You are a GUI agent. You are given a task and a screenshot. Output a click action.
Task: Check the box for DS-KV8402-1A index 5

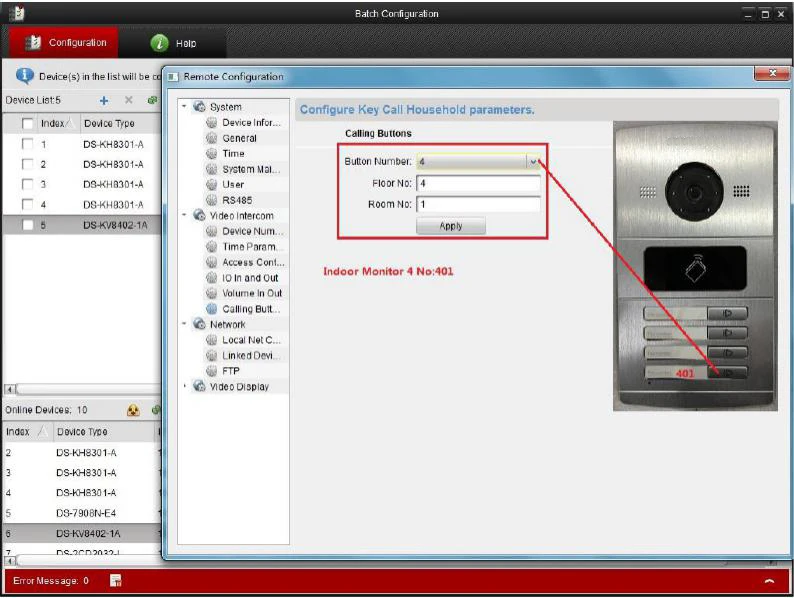click(x=27, y=225)
